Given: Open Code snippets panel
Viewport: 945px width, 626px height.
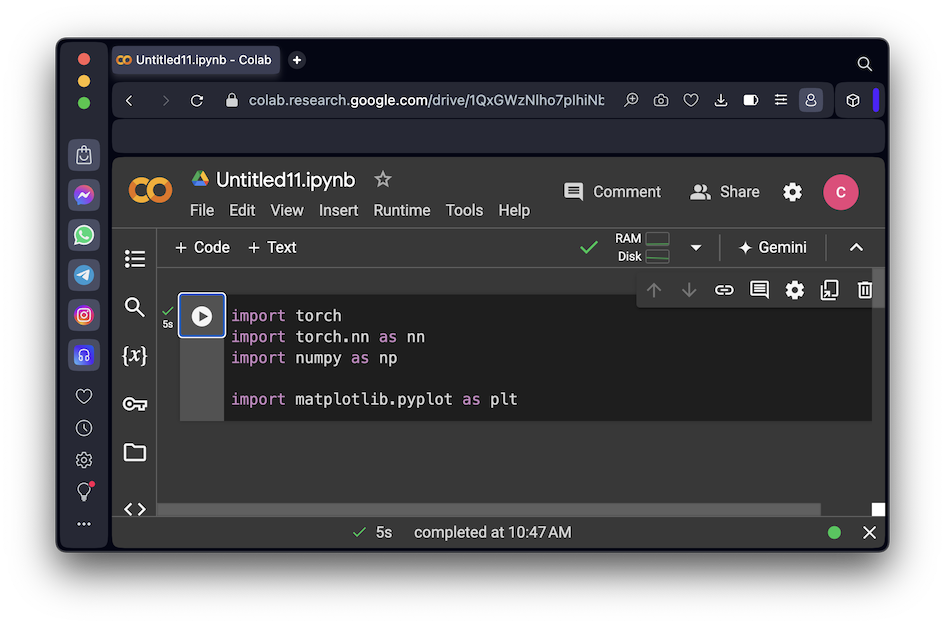Looking at the screenshot, I should pos(135,509).
